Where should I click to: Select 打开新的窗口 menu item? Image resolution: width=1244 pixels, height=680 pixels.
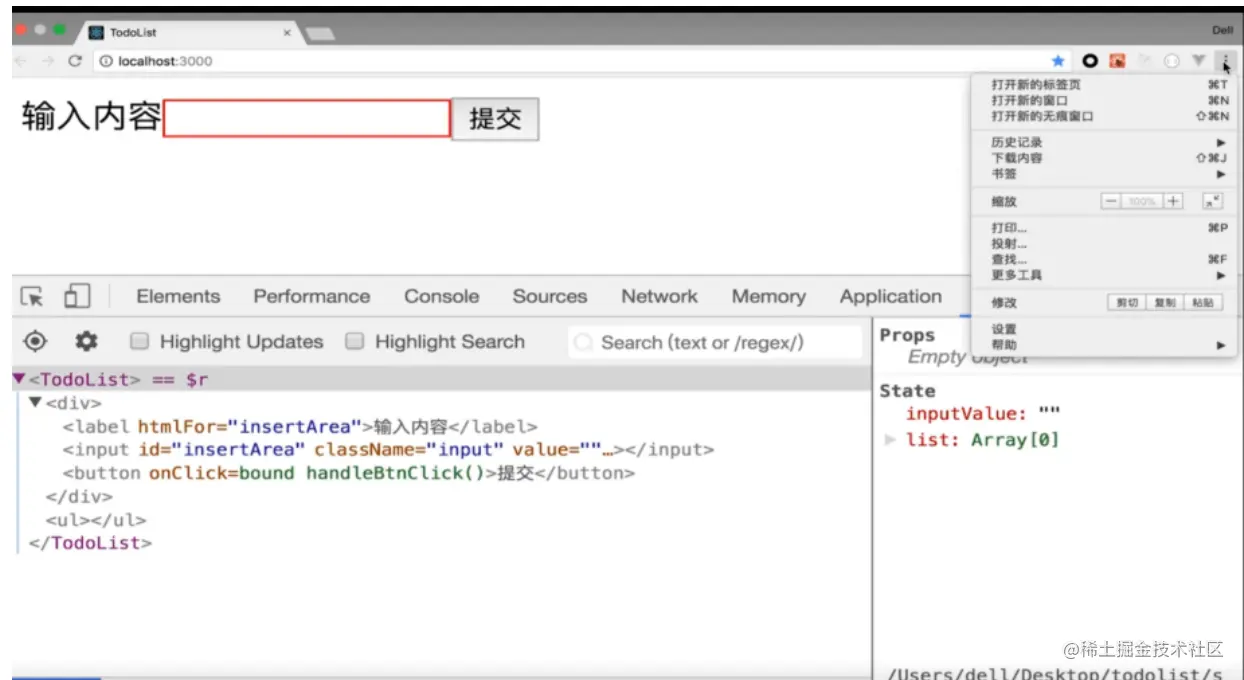[1104, 100]
